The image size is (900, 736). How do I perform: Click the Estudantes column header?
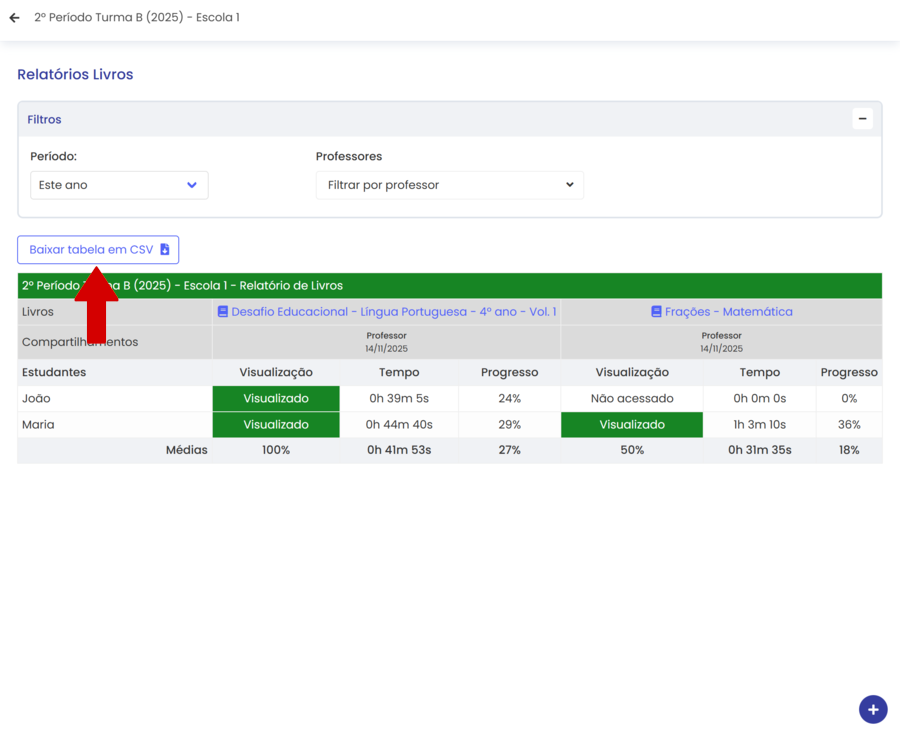pos(54,373)
